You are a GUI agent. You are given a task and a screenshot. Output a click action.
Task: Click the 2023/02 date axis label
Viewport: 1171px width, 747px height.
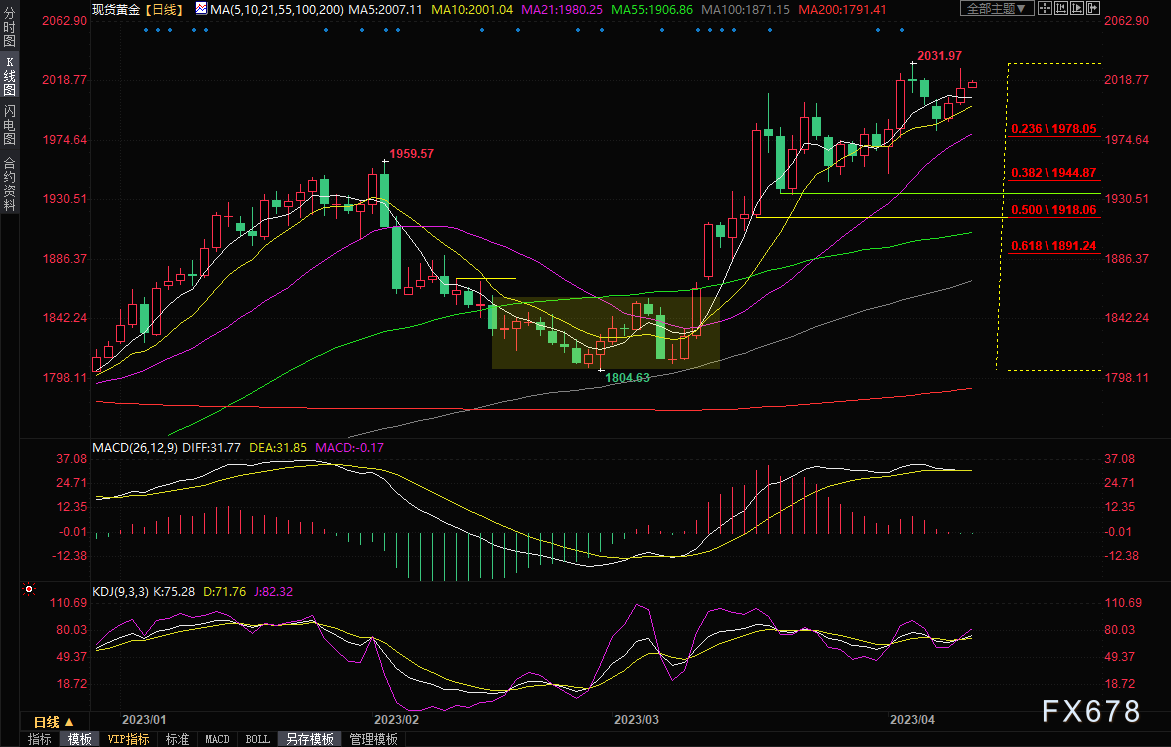[397, 719]
